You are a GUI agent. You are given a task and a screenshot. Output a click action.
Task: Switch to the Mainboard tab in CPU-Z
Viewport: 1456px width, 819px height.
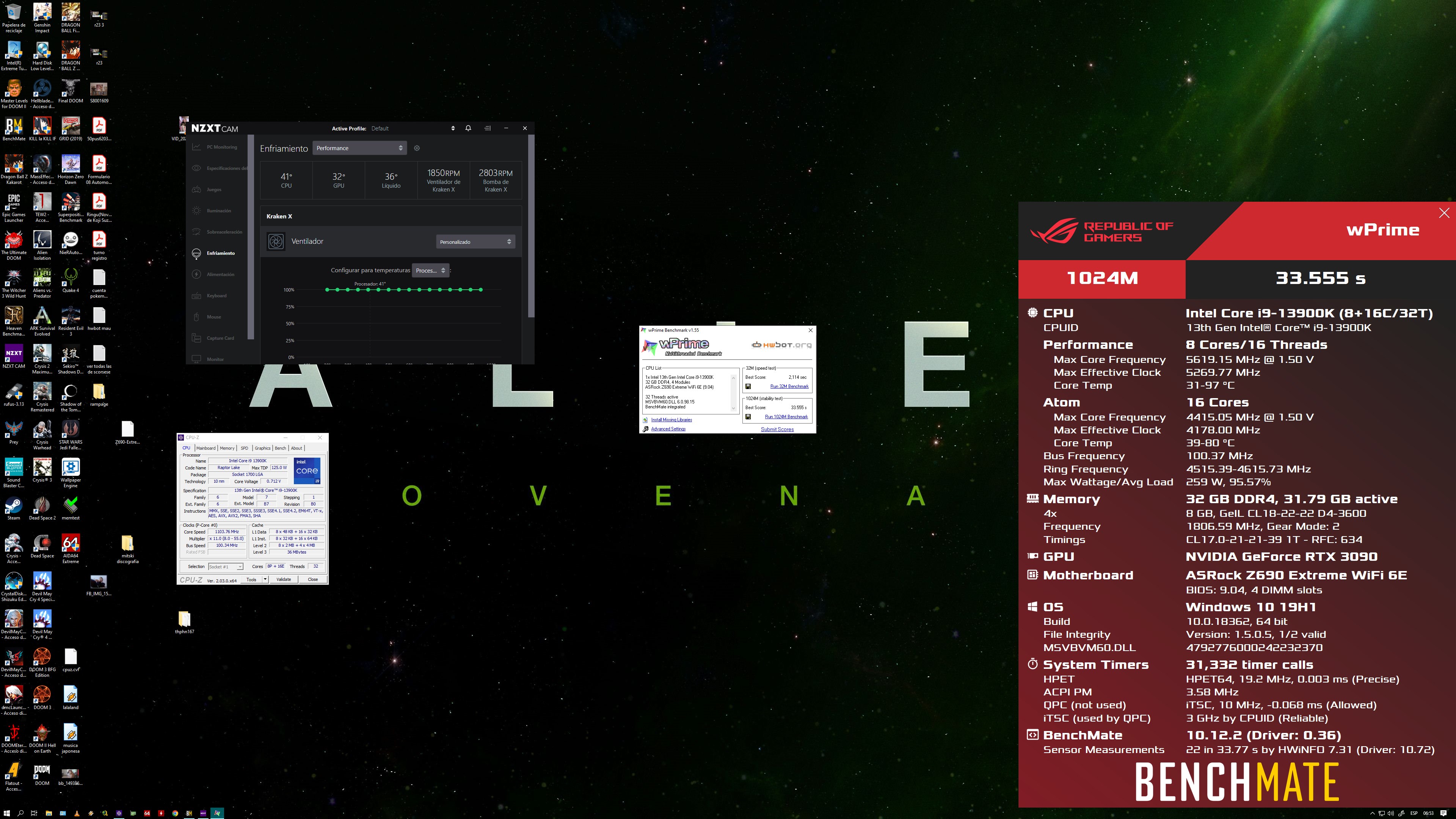click(x=206, y=448)
